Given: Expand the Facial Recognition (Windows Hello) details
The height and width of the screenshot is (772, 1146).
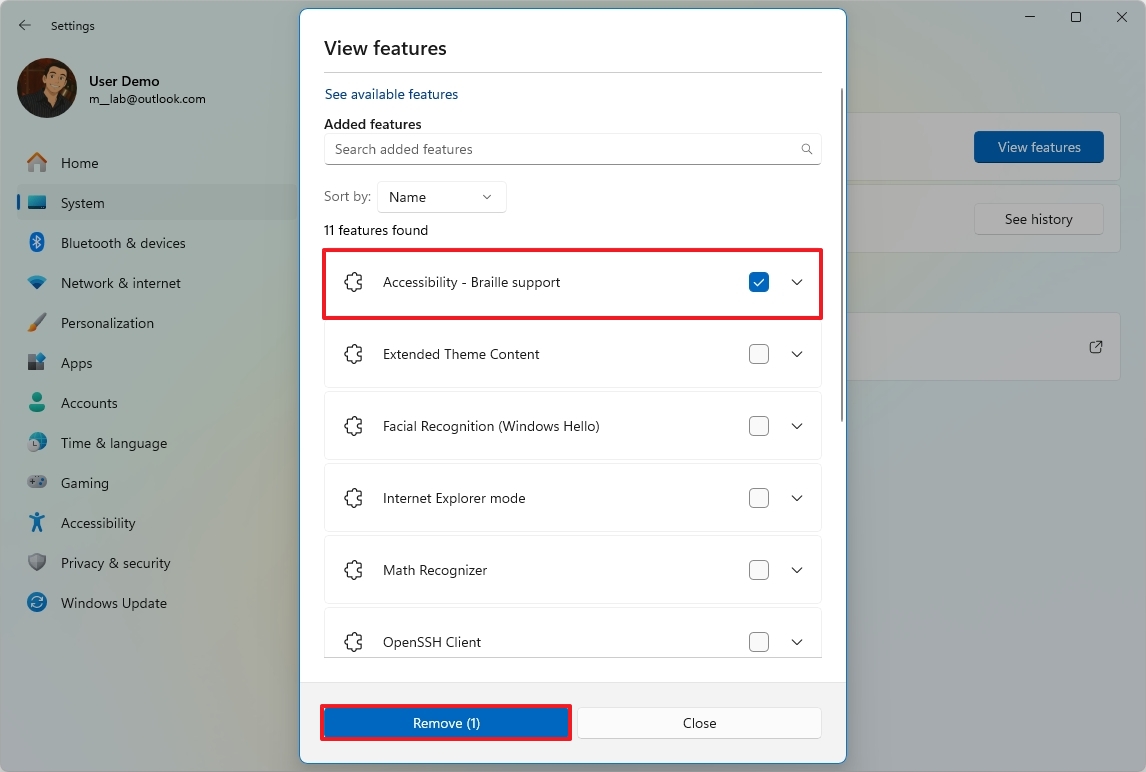Looking at the screenshot, I should [x=797, y=426].
